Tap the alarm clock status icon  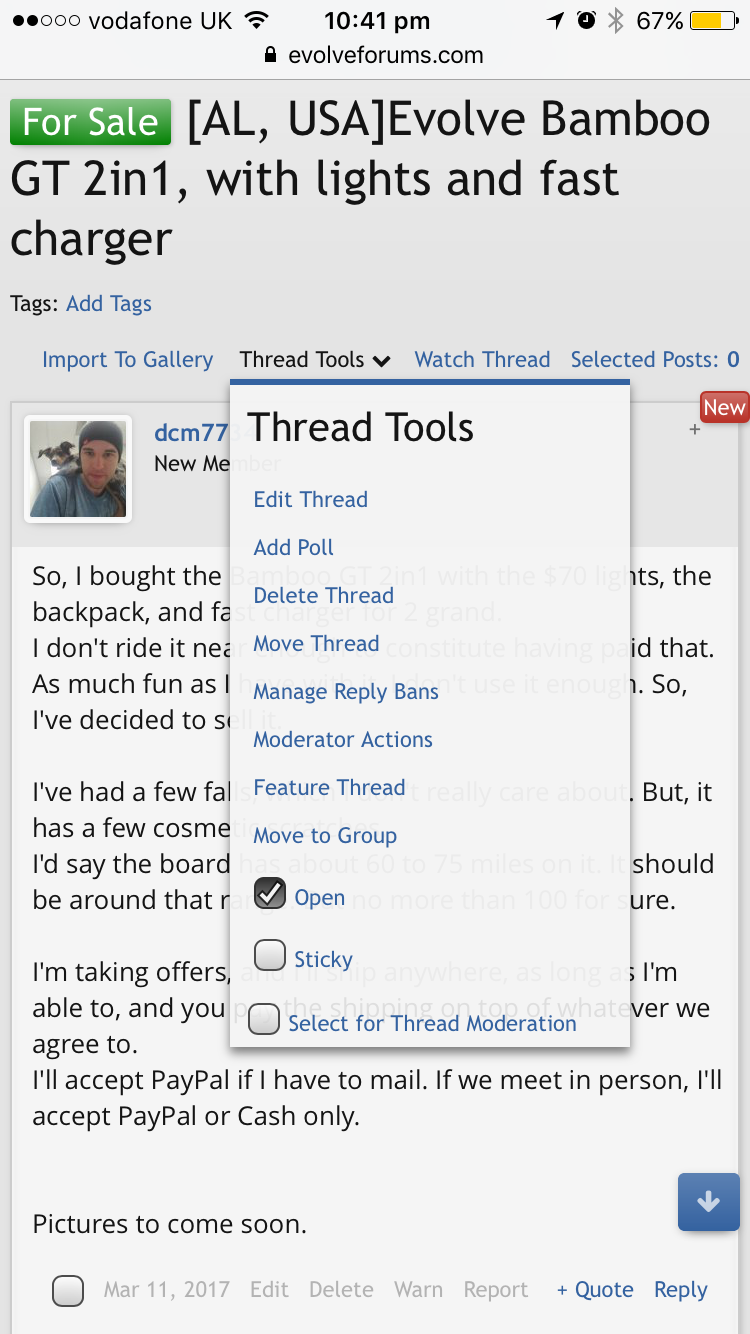587,21
